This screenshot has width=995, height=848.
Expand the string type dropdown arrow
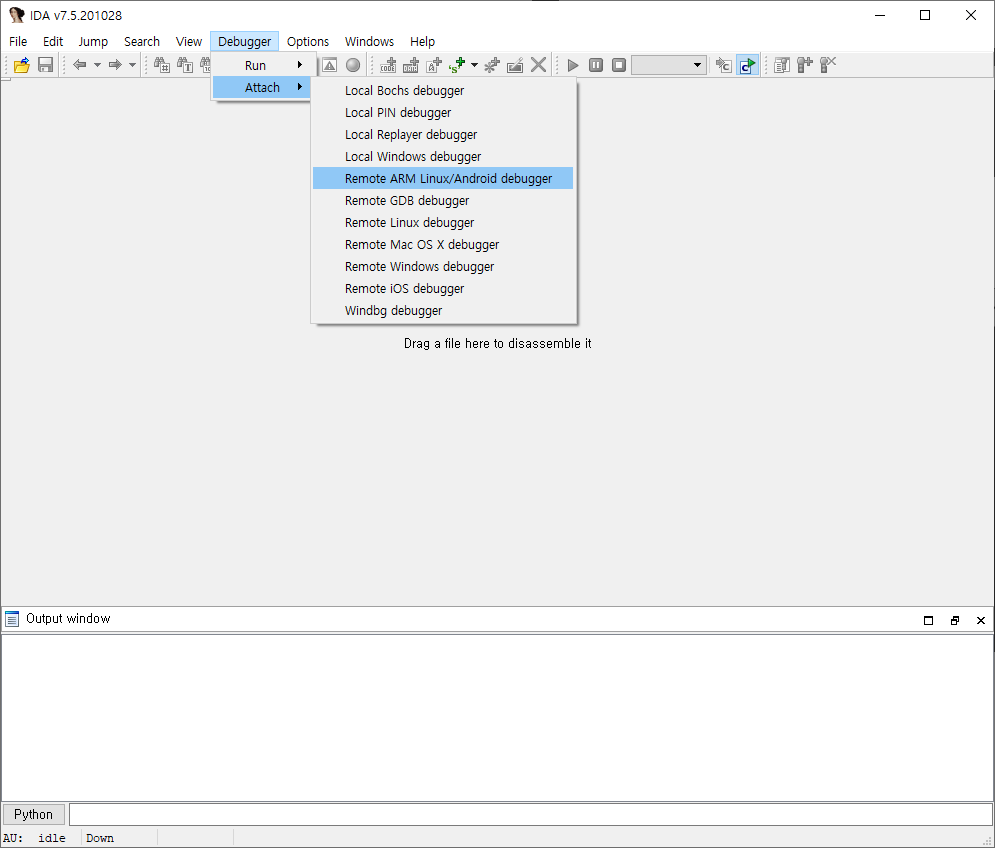tap(474, 65)
